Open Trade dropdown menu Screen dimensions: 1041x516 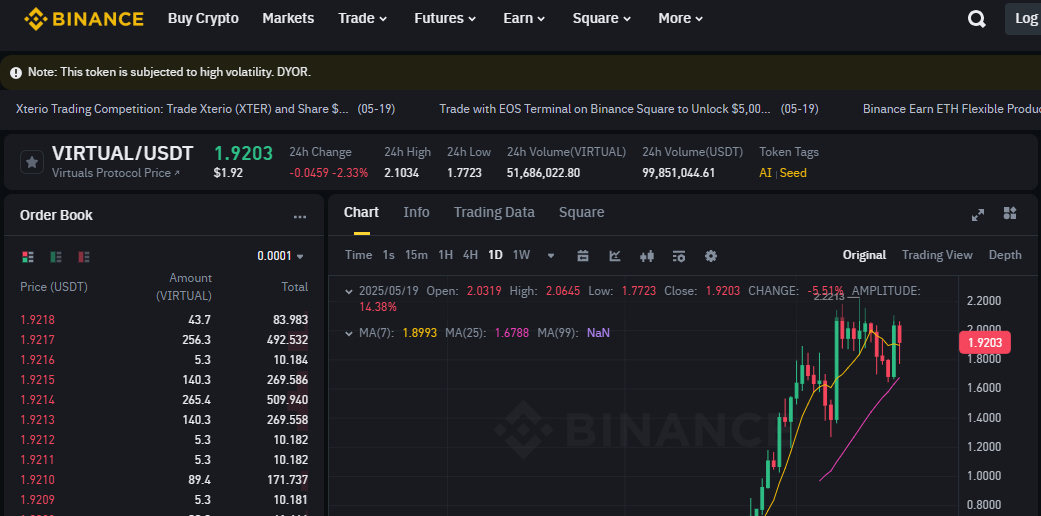click(x=362, y=19)
